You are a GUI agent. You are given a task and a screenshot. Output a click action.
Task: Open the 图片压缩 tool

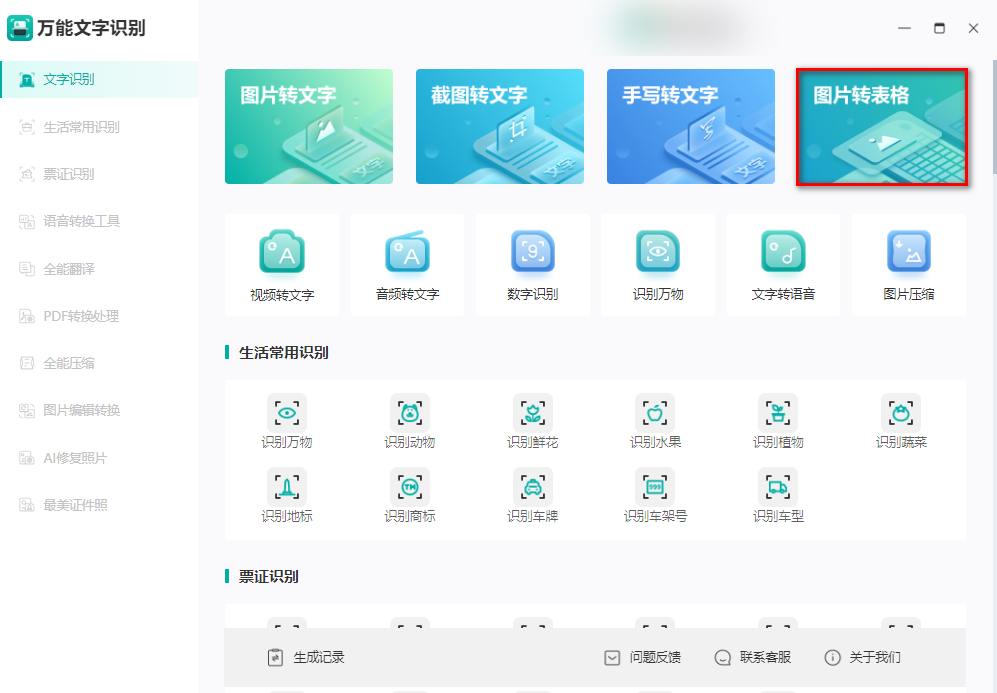[x=909, y=265]
